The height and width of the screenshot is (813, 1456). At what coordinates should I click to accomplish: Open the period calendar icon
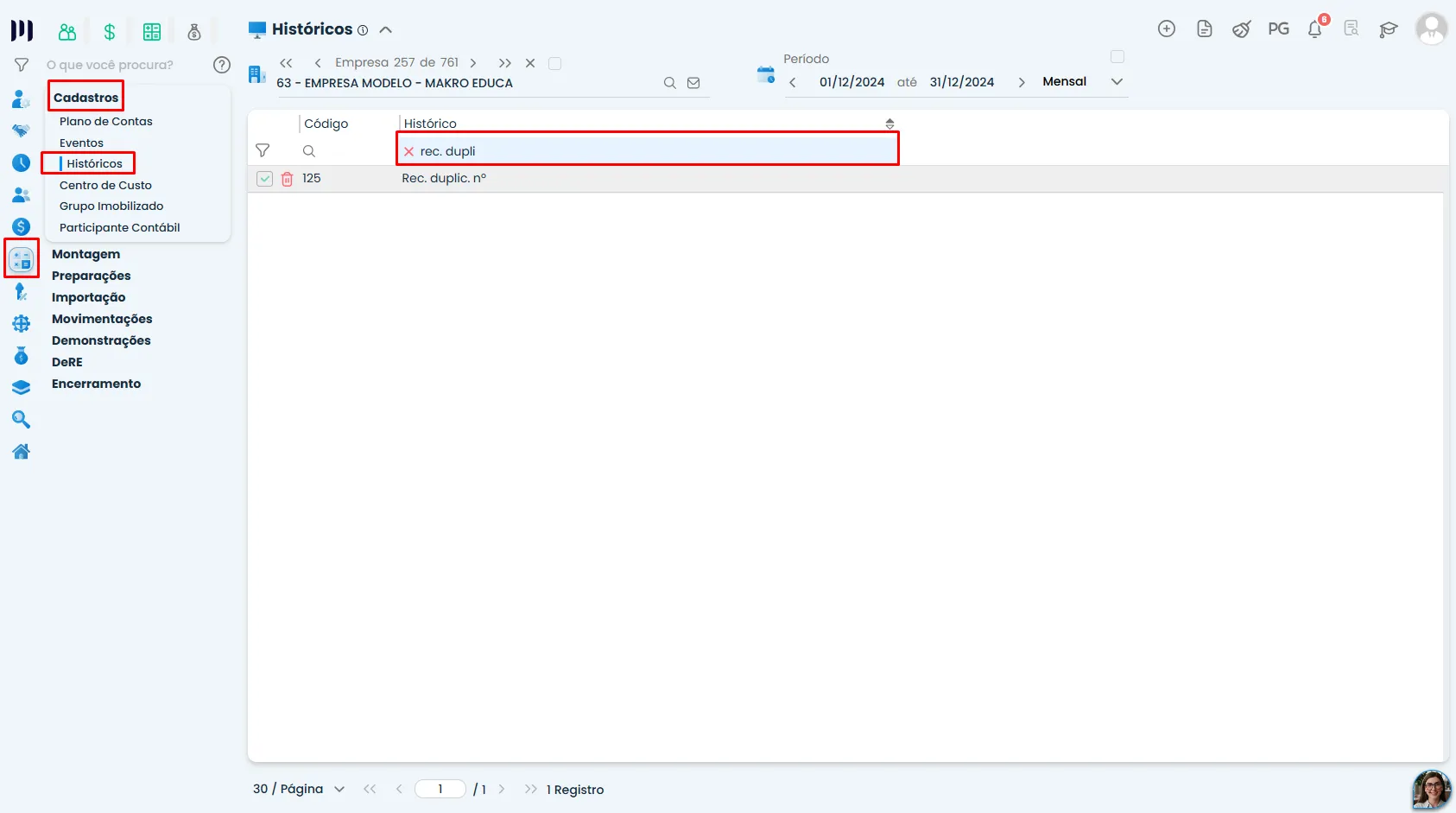766,74
